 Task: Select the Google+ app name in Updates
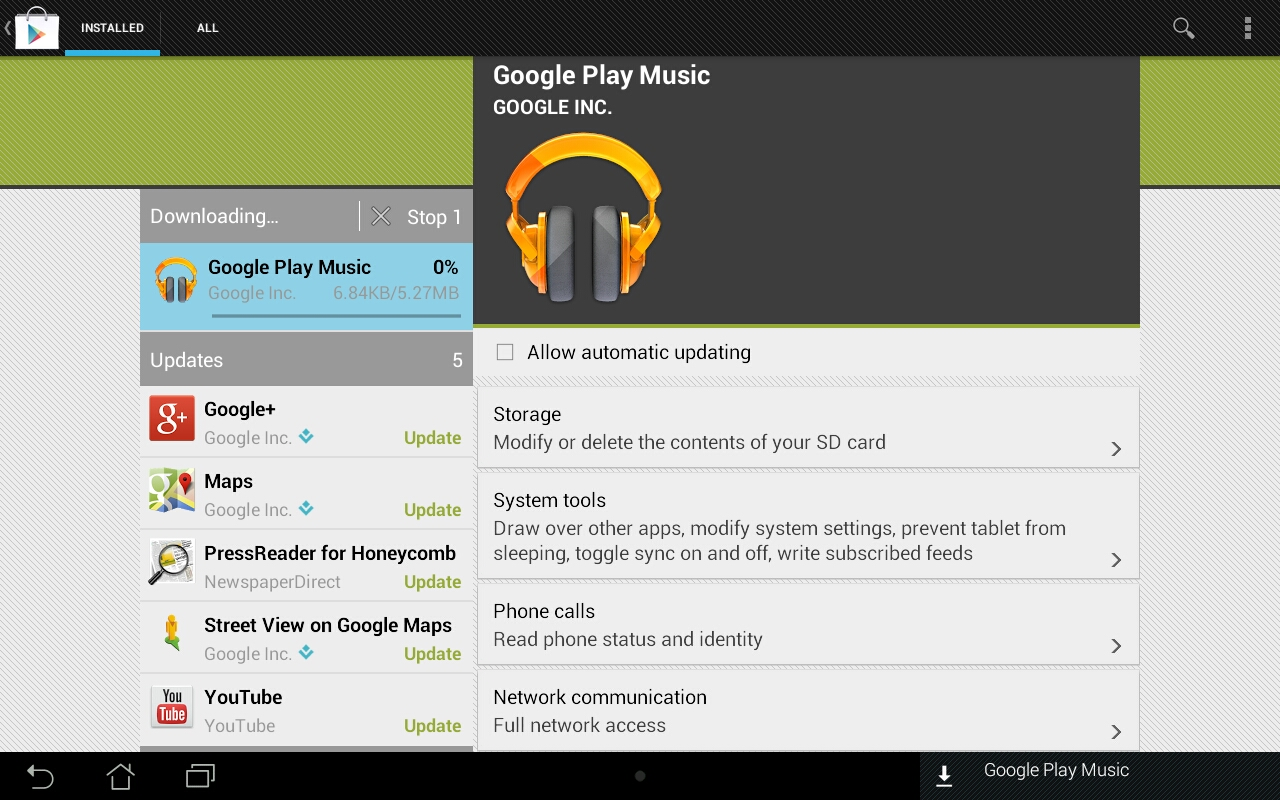click(x=240, y=409)
